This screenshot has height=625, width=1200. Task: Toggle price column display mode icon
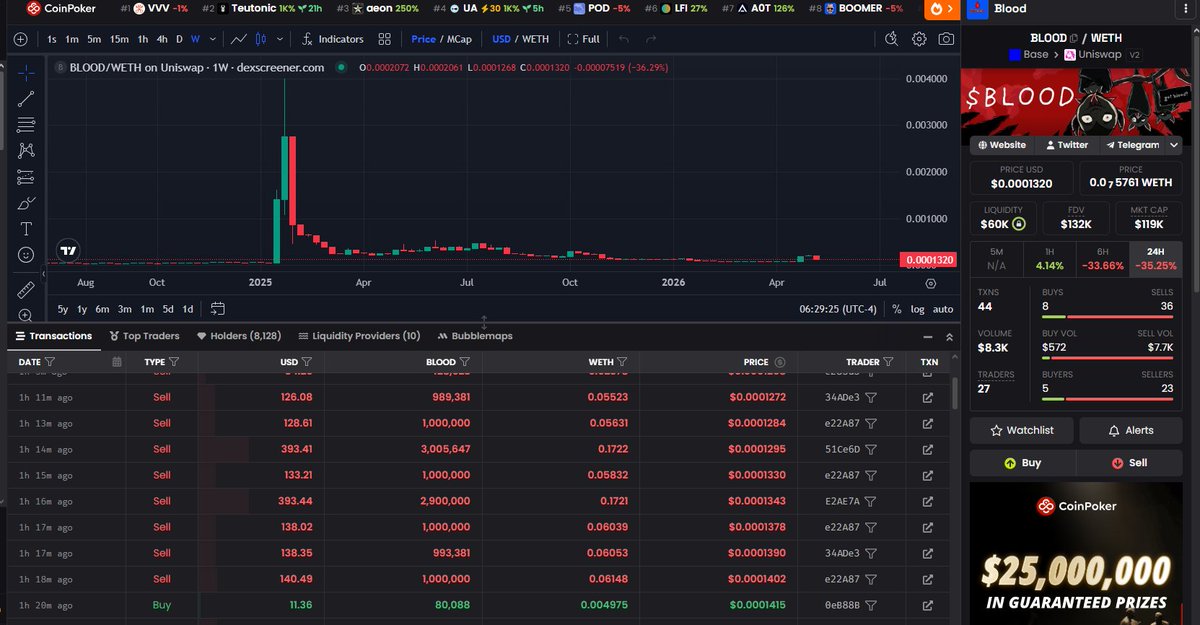click(x=780, y=362)
